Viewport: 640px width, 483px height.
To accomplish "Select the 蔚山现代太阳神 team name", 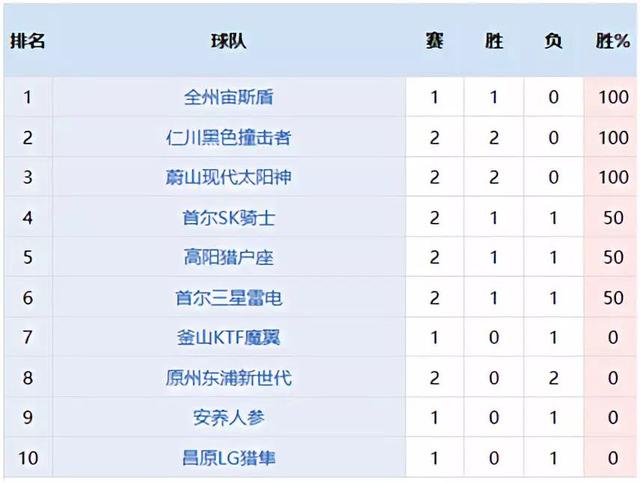I will pyautogui.click(x=229, y=178).
